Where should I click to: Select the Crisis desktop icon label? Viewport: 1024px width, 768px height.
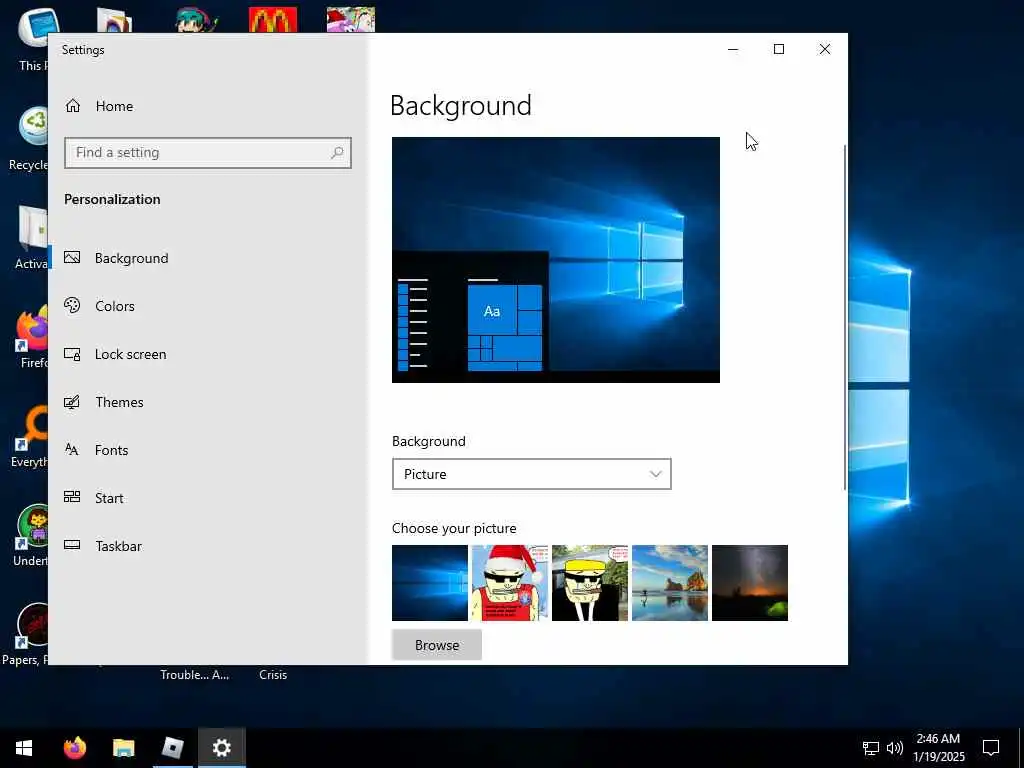point(273,675)
